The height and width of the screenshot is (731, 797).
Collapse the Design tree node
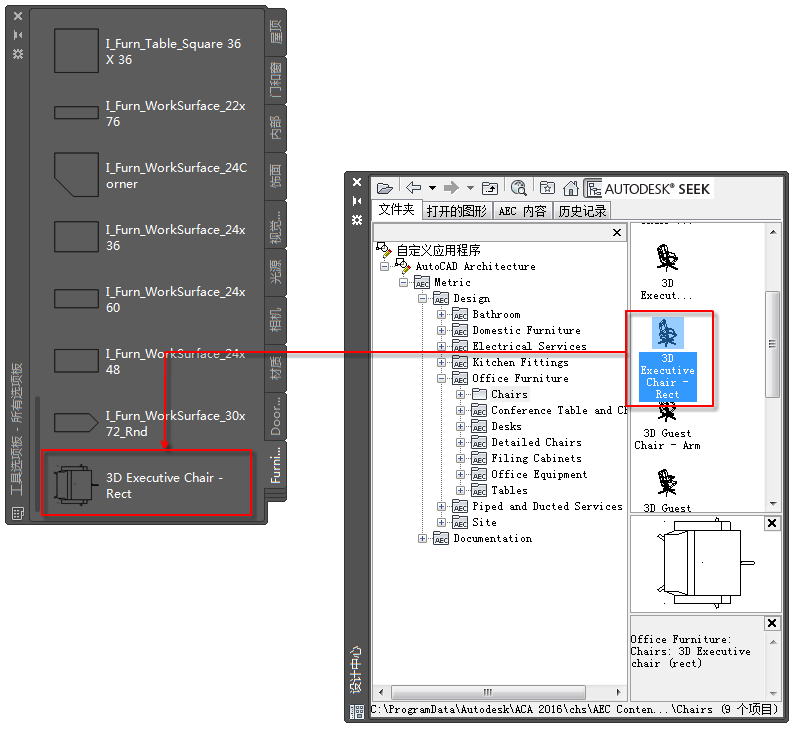(x=422, y=298)
